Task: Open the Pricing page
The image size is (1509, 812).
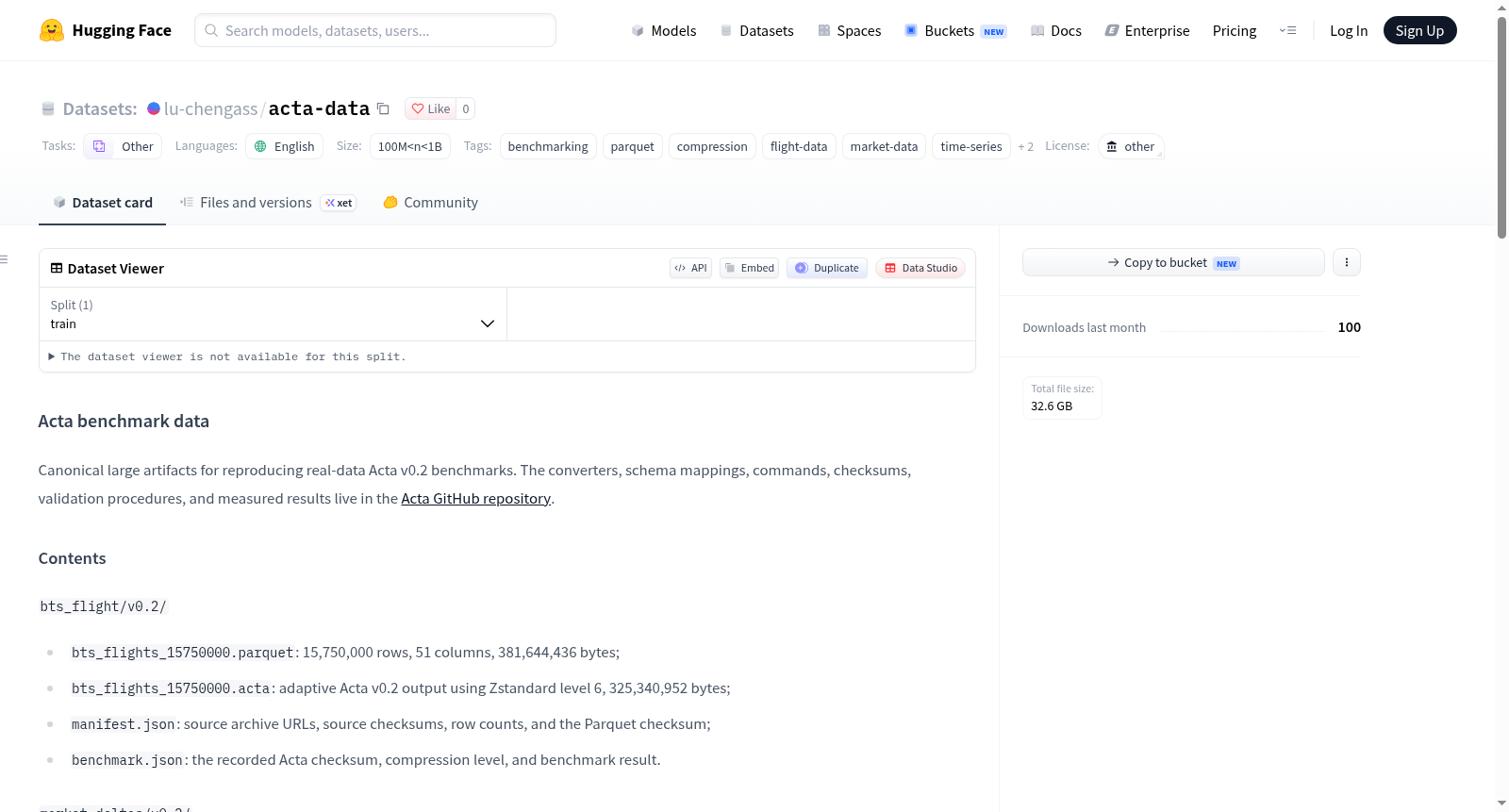Action: 1235,30
